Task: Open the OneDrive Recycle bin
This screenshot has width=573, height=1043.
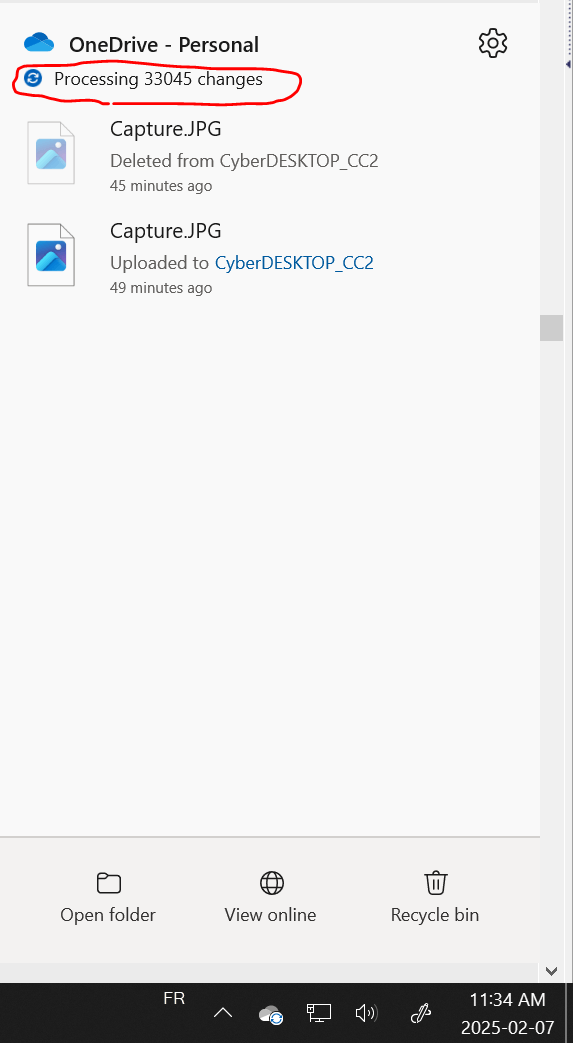Action: tap(435, 897)
